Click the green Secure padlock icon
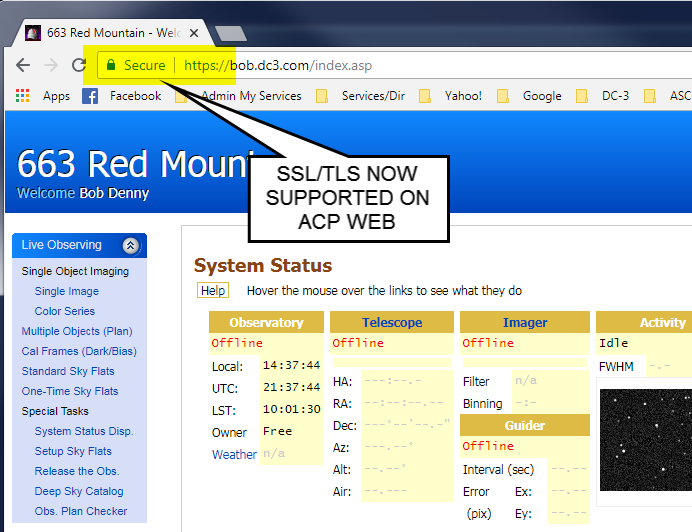692x532 pixels. [x=111, y=66]
